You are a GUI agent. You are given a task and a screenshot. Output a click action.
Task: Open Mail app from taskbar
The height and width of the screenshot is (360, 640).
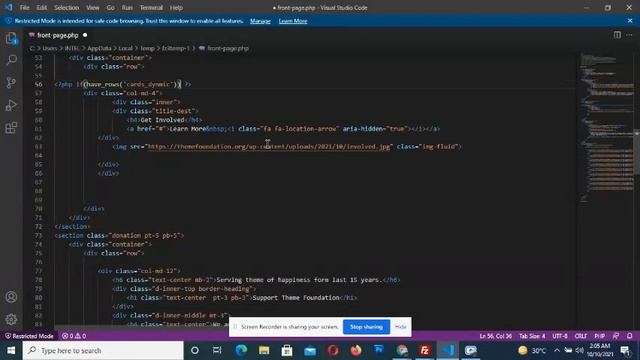pos(310,350)
